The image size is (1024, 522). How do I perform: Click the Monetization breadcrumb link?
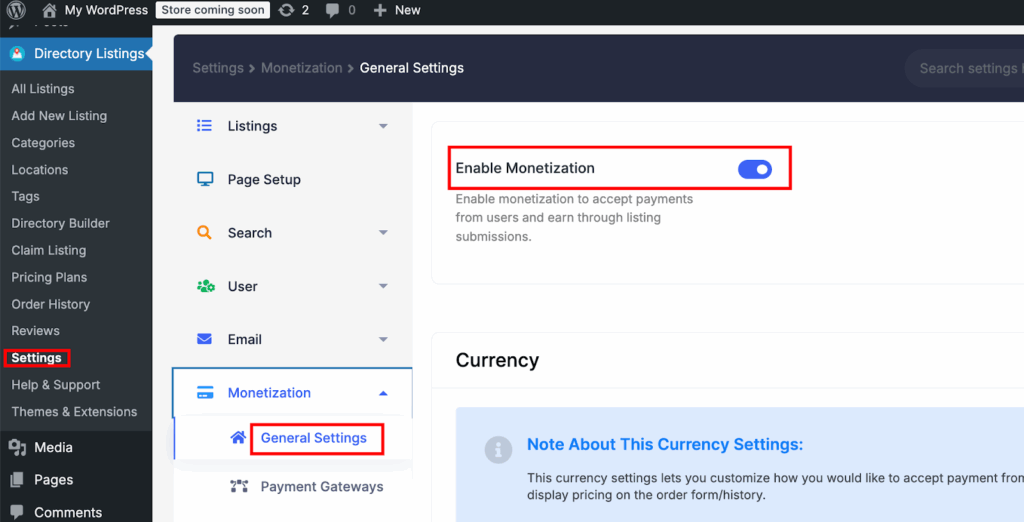[301, 68]
